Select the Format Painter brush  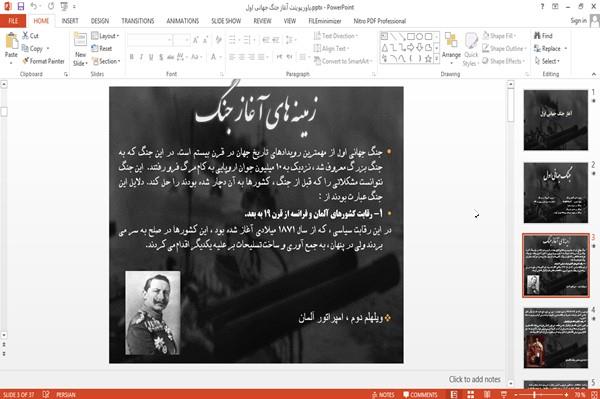pos(26,61)
